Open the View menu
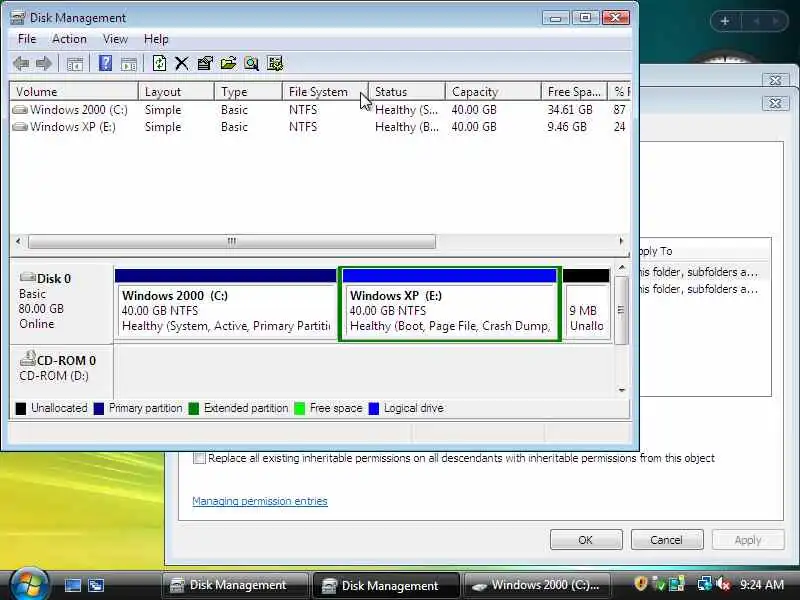 115,39
